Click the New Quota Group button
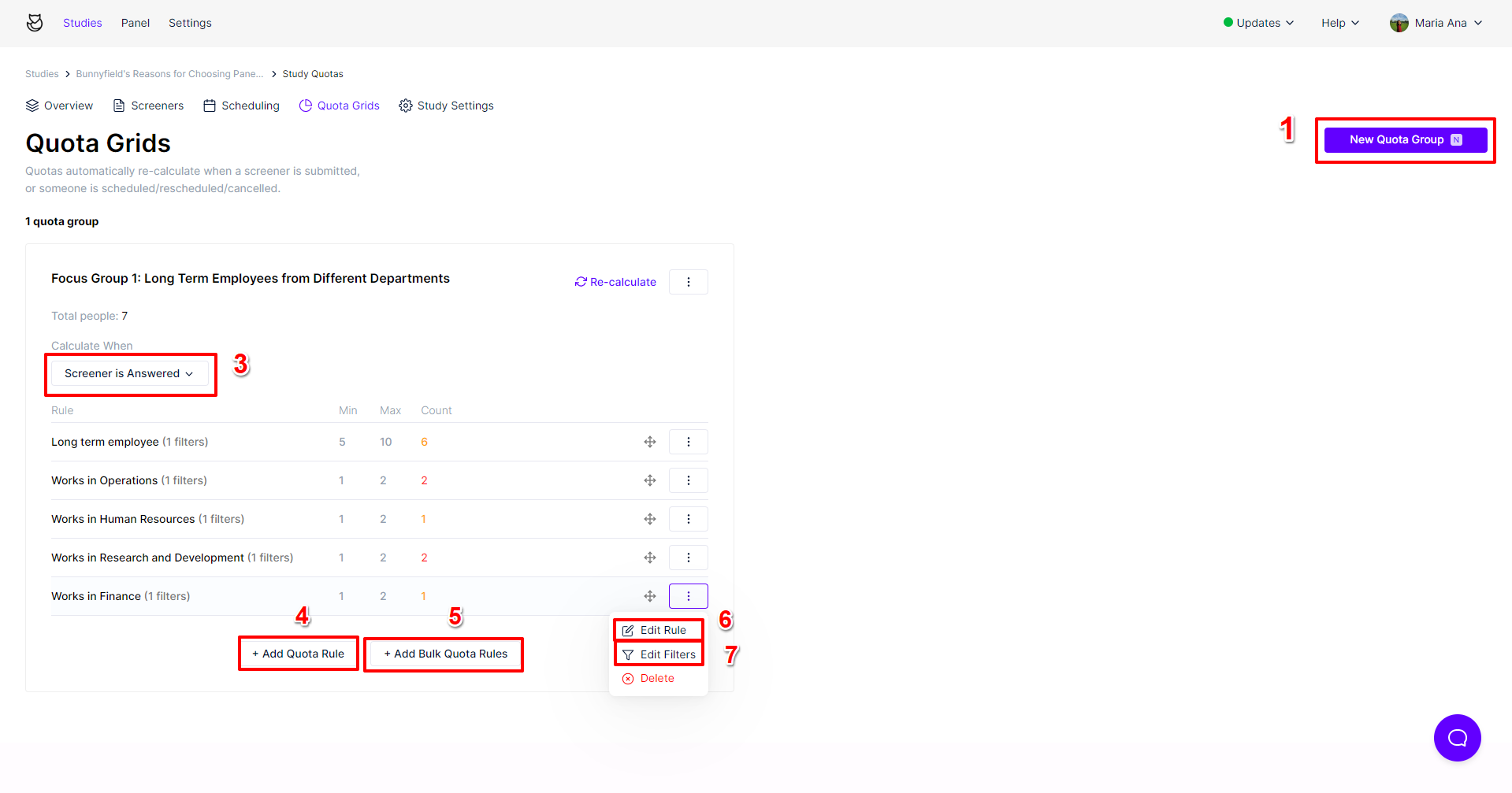Viewport: 1512px width, 793px height. tap(1405, 140)
